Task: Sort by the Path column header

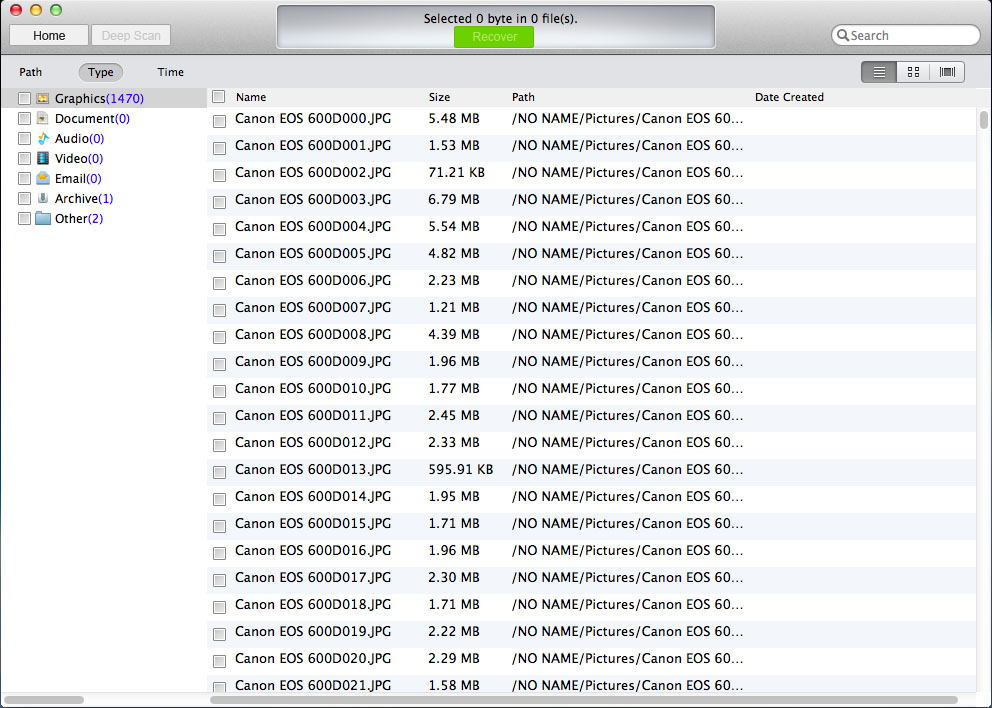Action: [x=523, y=97]
